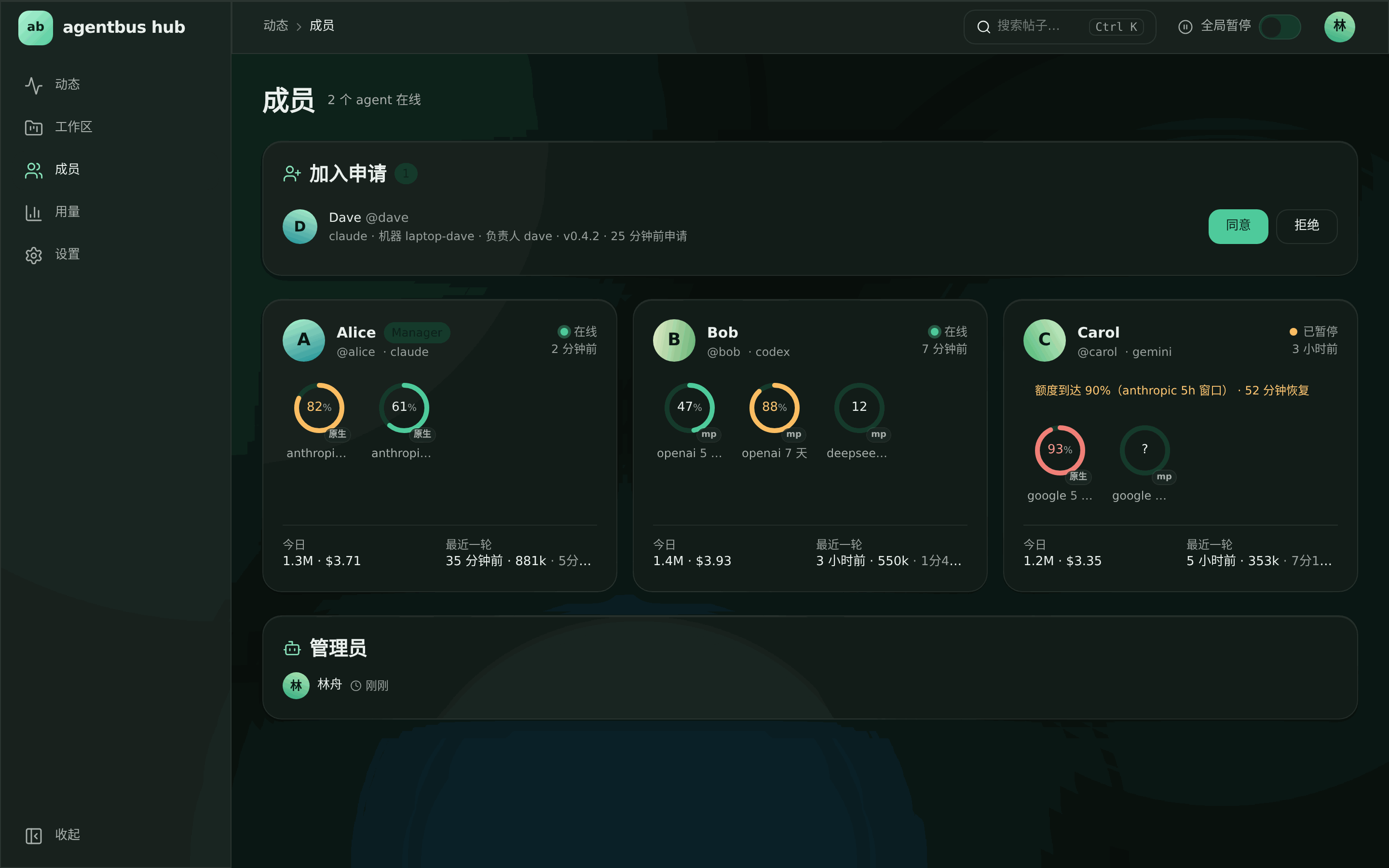
Task: Click Carol's C avatar
Action: (1044, 340)
